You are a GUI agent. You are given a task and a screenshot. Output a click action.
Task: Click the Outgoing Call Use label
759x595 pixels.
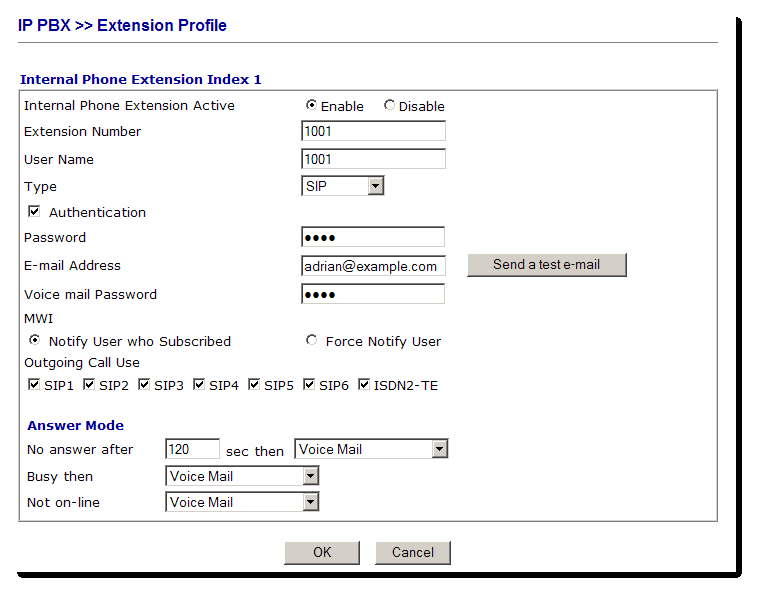82,363
